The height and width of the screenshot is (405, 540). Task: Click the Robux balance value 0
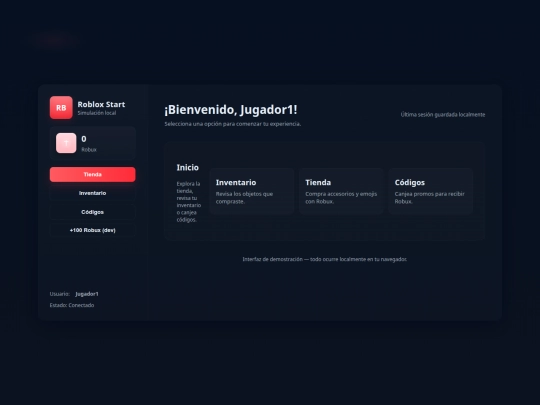coord(84,139)
